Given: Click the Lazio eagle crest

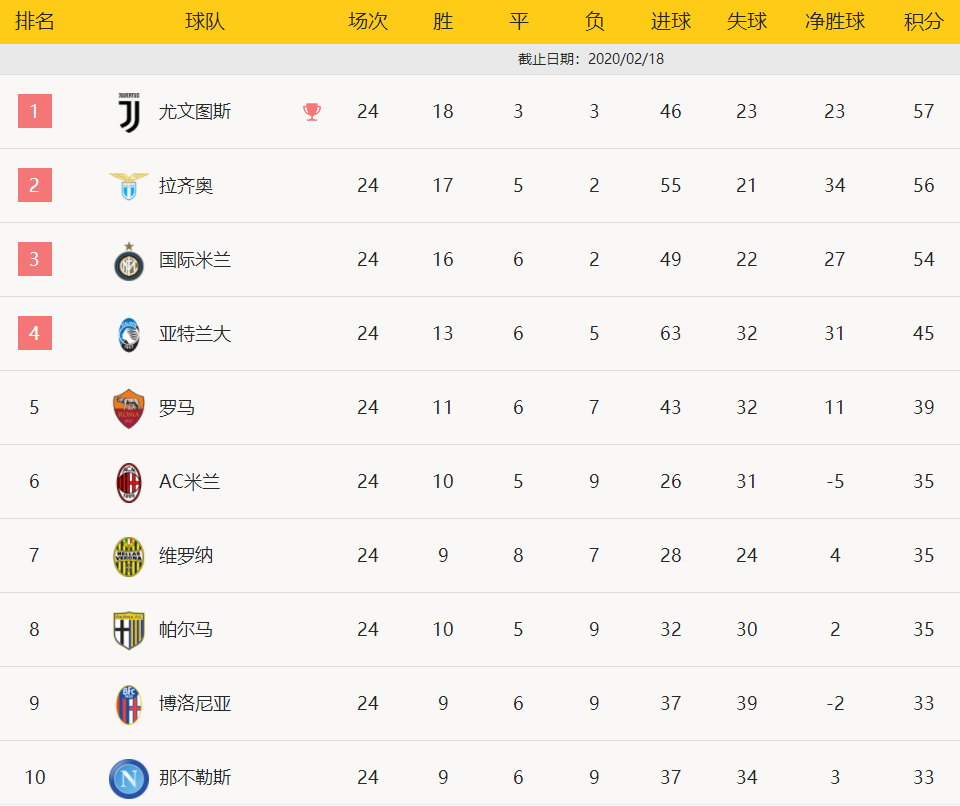Looking at the screenshot, I should point(129,186).
